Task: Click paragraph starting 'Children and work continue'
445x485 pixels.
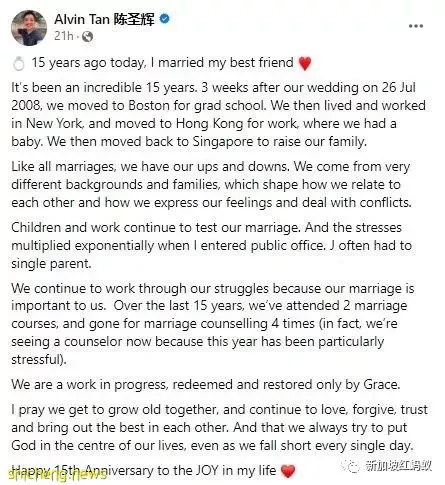Action: (x=211, y=245)
